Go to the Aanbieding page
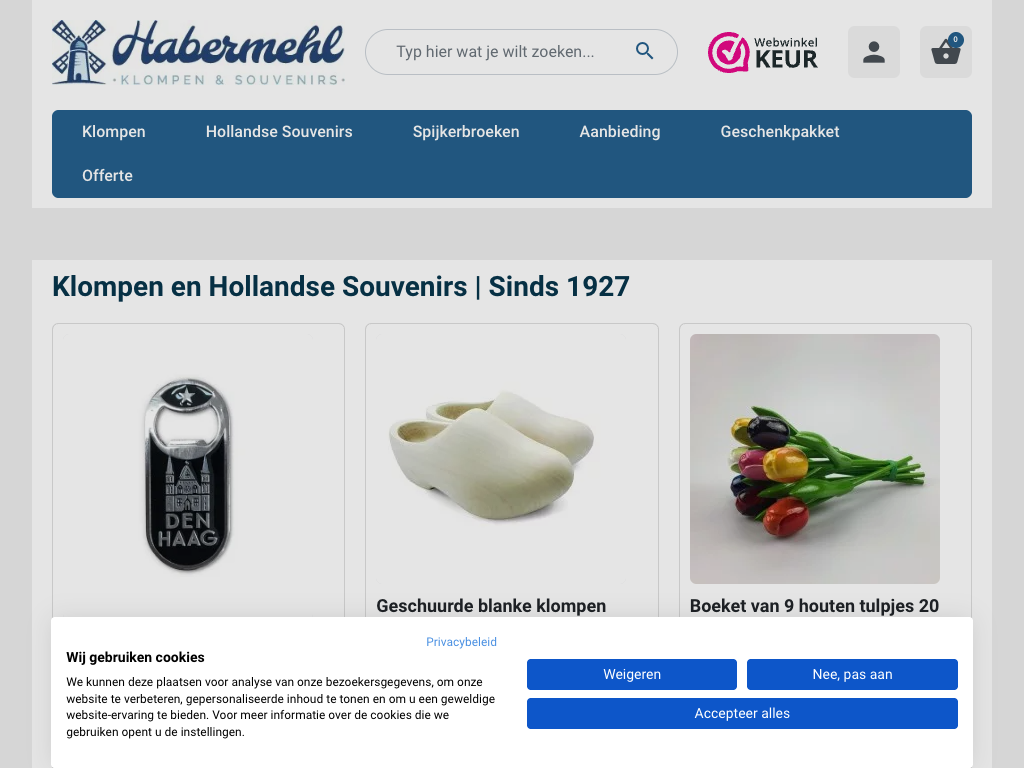 coord(620,132)
